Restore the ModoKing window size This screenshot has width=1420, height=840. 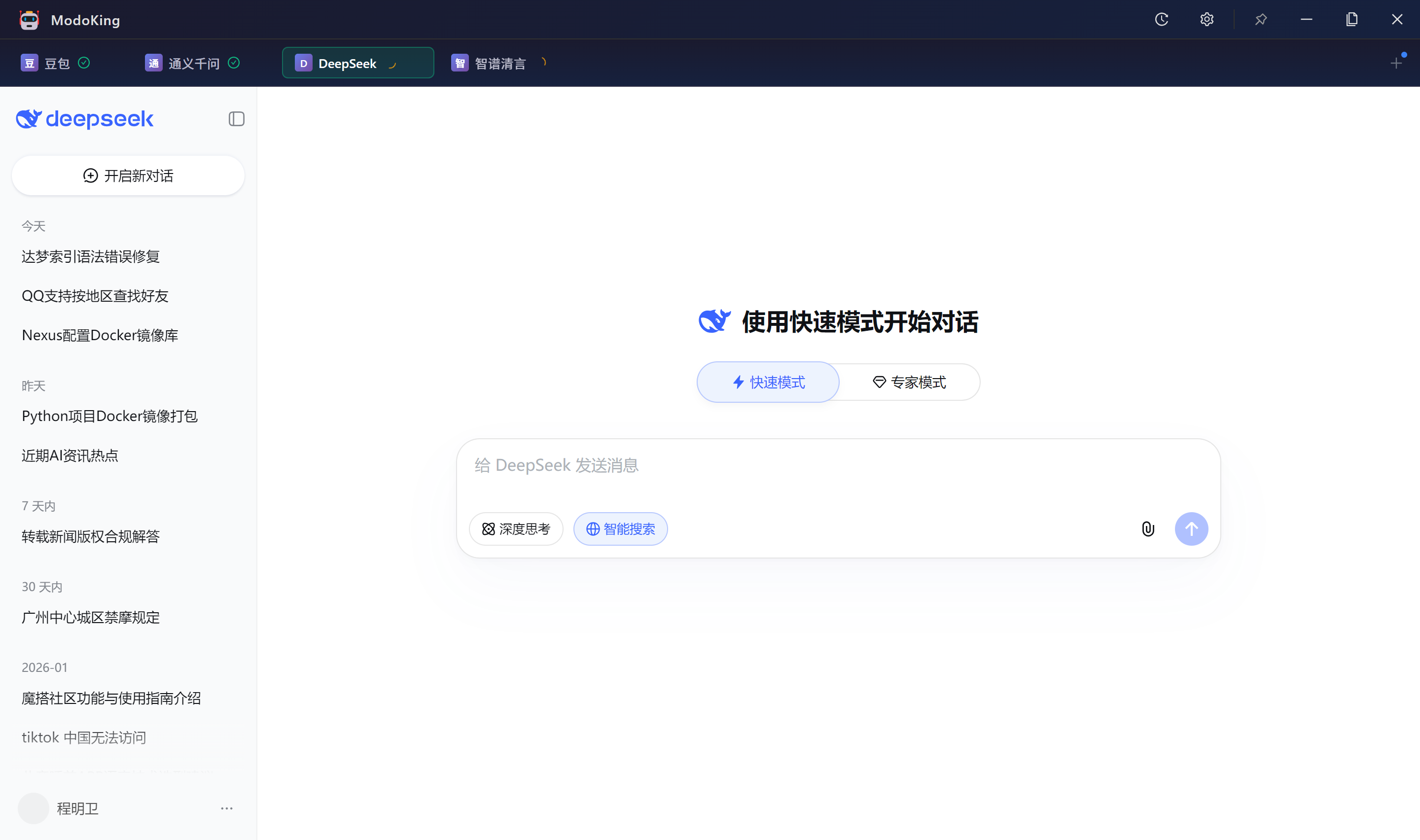tap(1351, 20)
